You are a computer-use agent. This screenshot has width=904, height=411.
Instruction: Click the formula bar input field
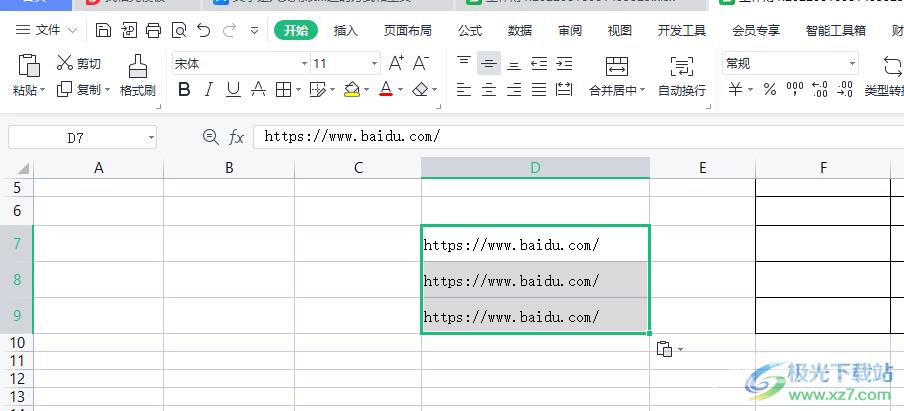coord(578,137)
